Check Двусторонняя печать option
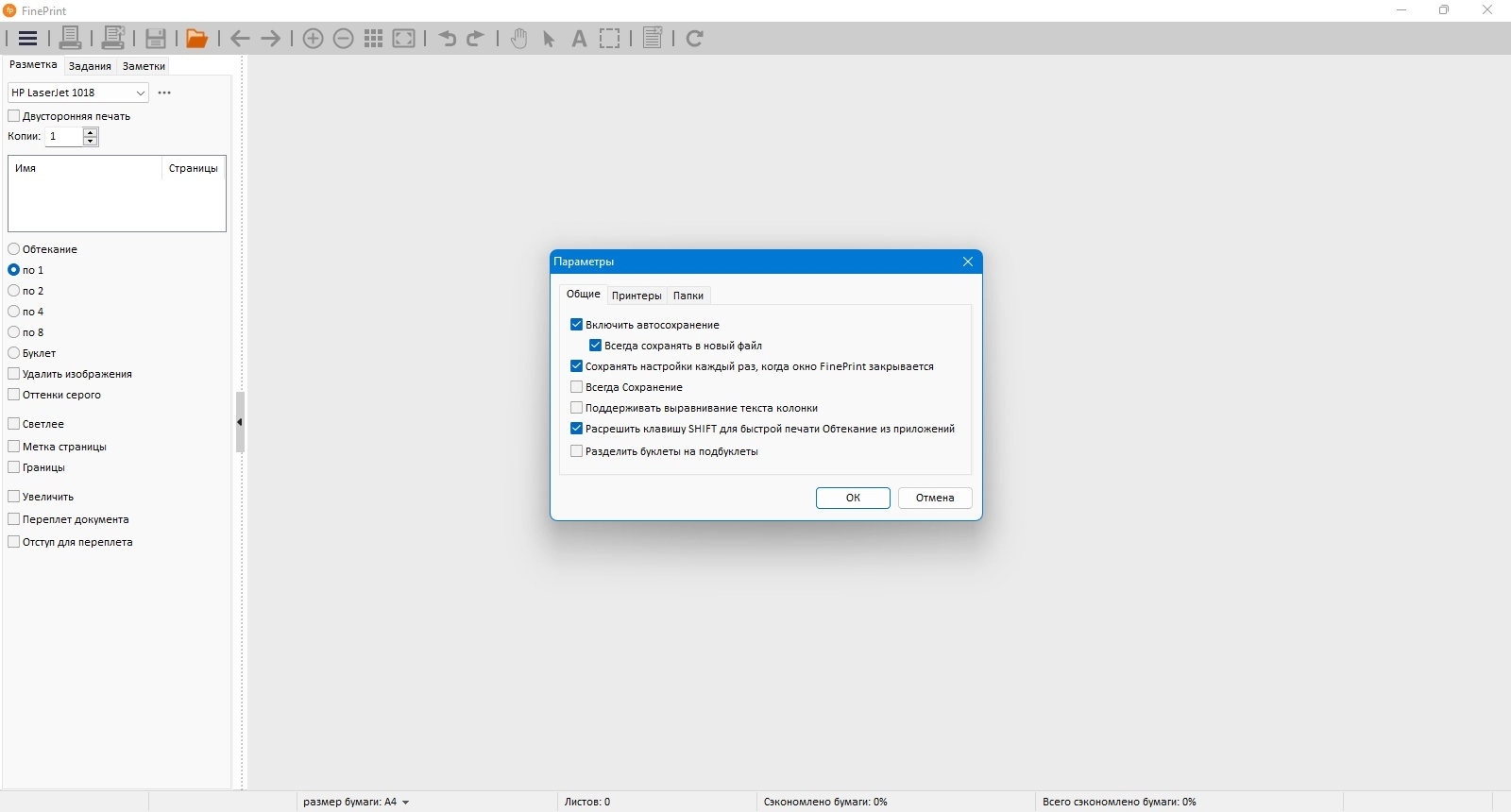The width and height of the screenshot is (1511, 812). pos(14,116)
